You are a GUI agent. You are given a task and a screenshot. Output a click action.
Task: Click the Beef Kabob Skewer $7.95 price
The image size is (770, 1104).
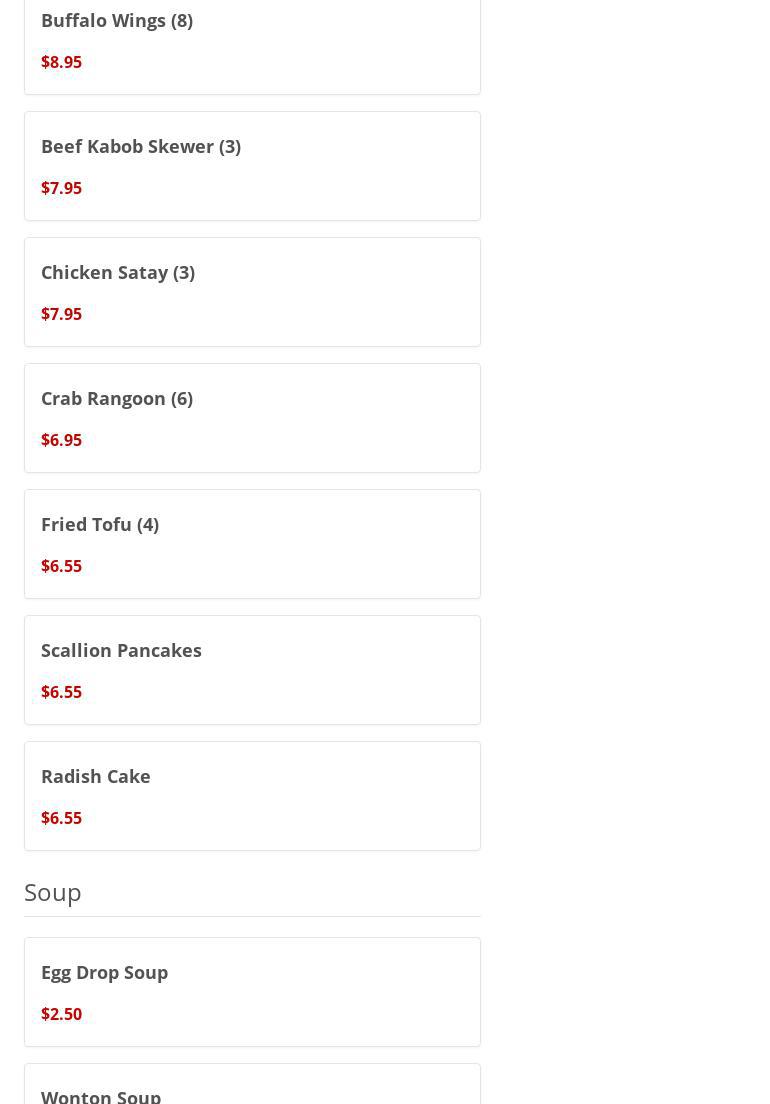(61, 188)
